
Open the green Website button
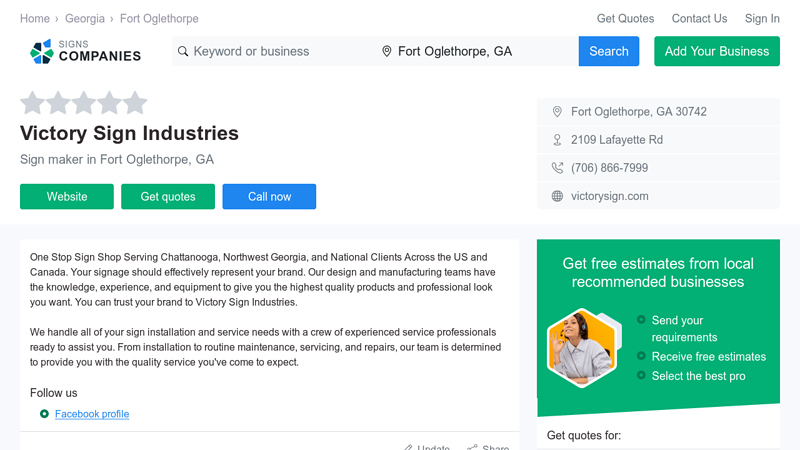pyautogui.click(x=67, y=196)
